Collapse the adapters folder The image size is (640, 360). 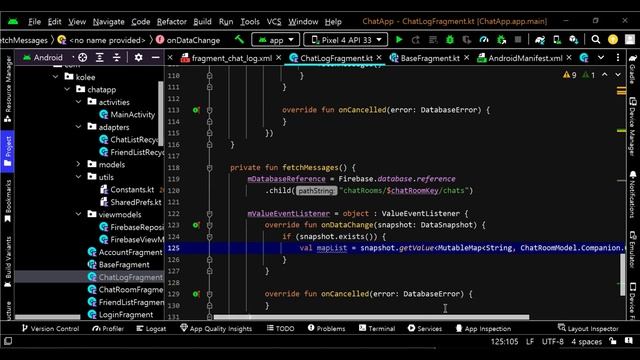pyautogui.click(x=78, y=127)
